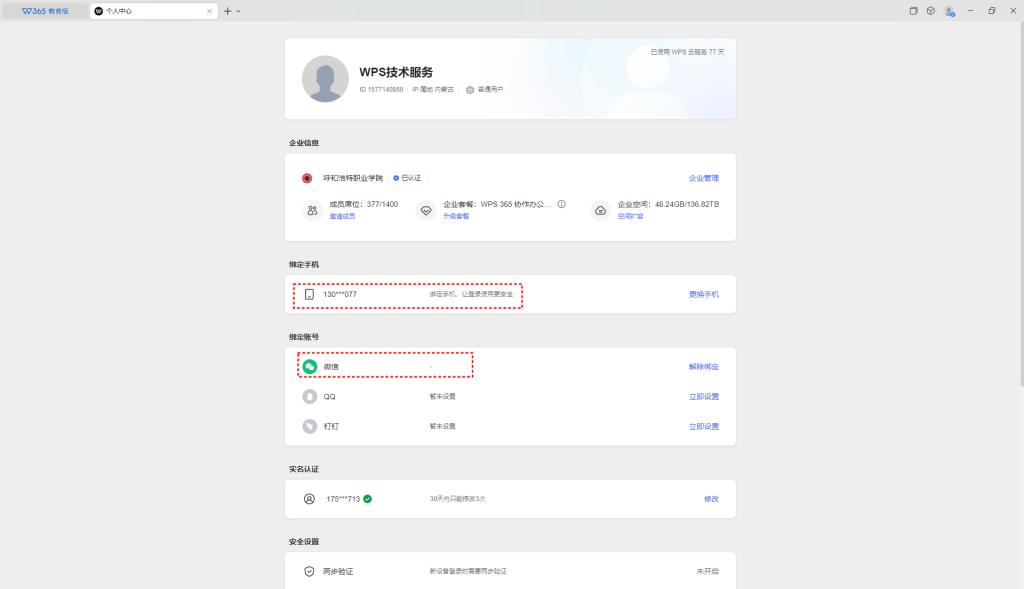Click the 呼和浩特职业学院 organization name
Screen dimensions: 1024x589
(x=353, y=178)
